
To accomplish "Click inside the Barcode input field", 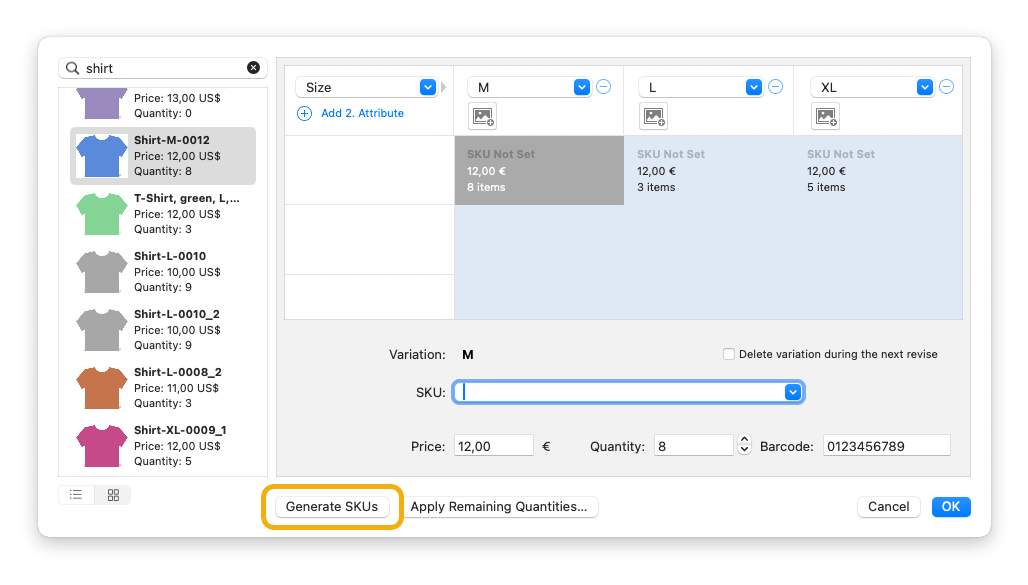I will pyautogui.click(x=886, y=445).
